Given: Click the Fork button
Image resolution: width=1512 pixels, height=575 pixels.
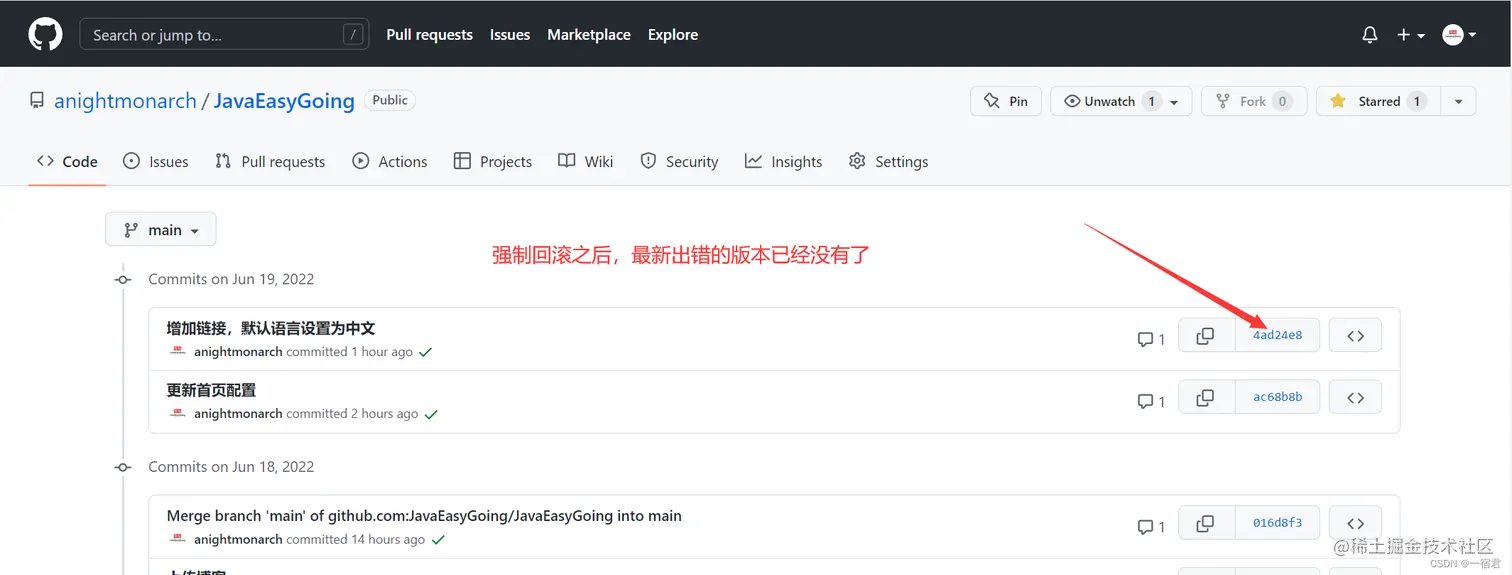Looking at the screenshot, I should [x=1254, y=101].
